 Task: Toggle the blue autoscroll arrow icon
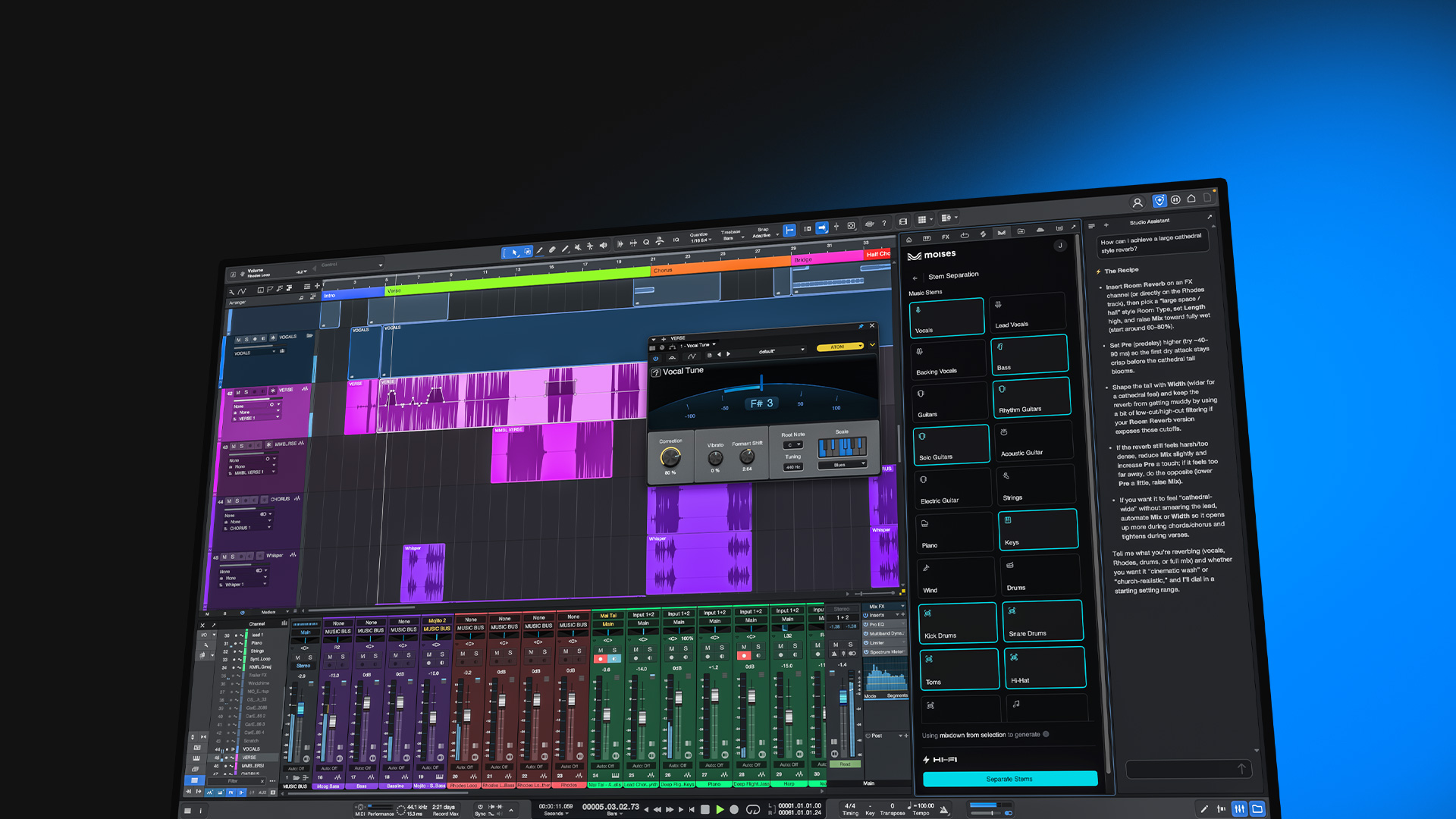click(821, 227)
